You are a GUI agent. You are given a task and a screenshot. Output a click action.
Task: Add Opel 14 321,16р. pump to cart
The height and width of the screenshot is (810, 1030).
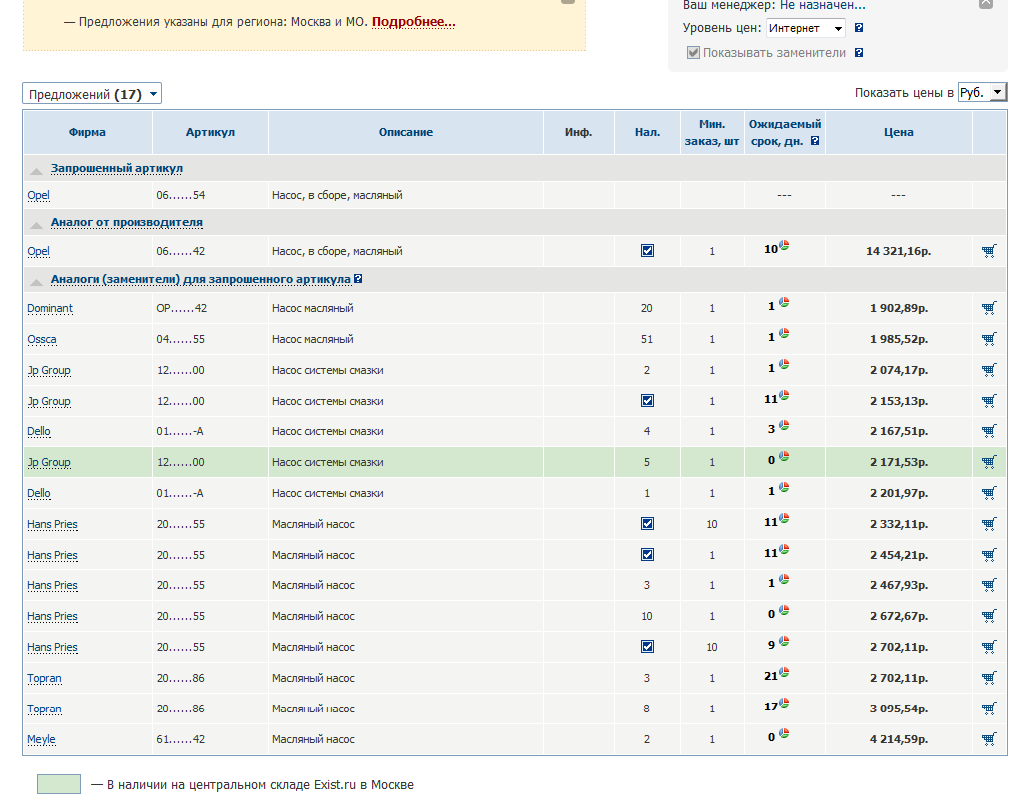tap(989, 251)
